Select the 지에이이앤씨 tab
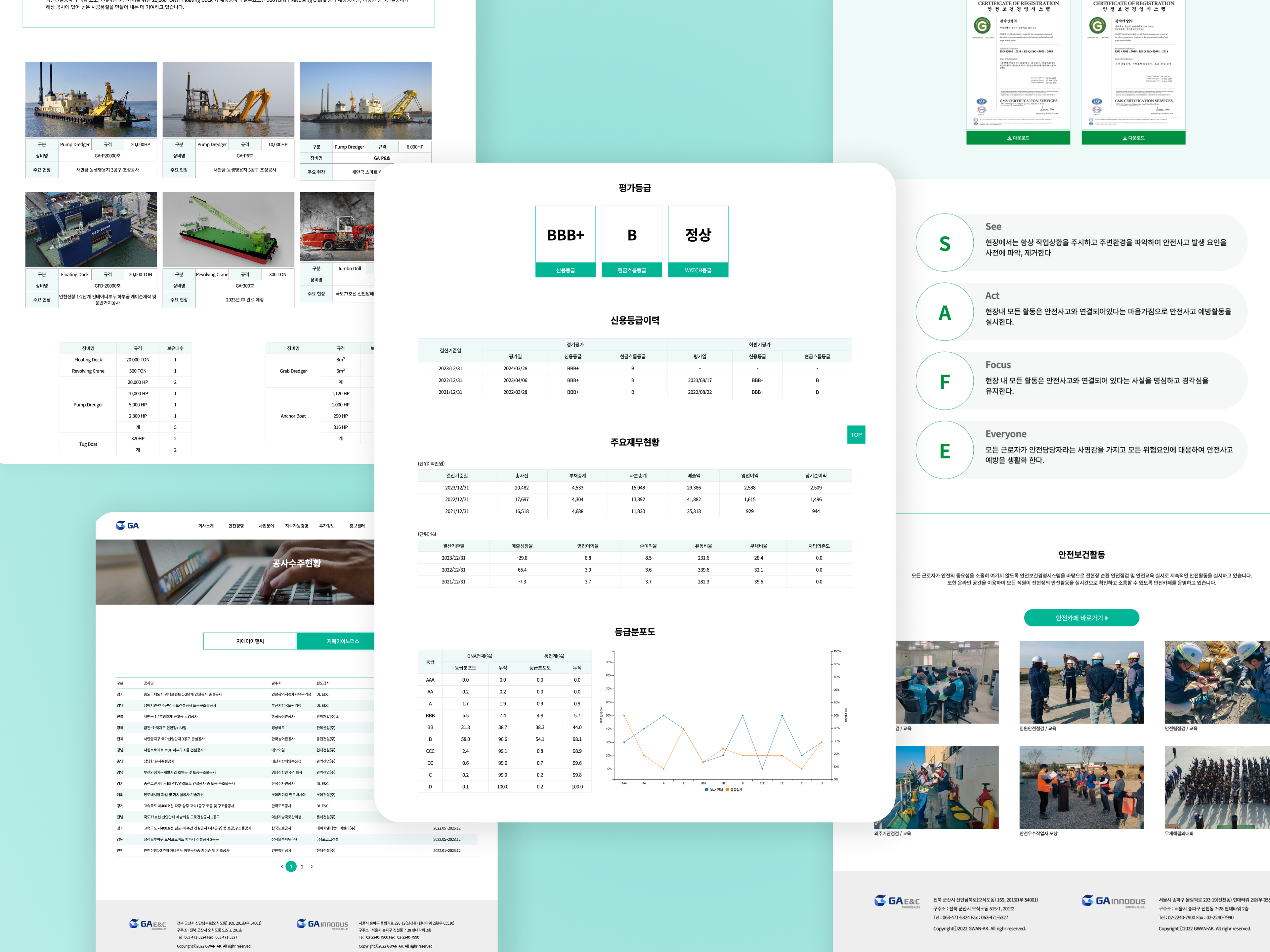1270x952 pixels. point(250,641)
